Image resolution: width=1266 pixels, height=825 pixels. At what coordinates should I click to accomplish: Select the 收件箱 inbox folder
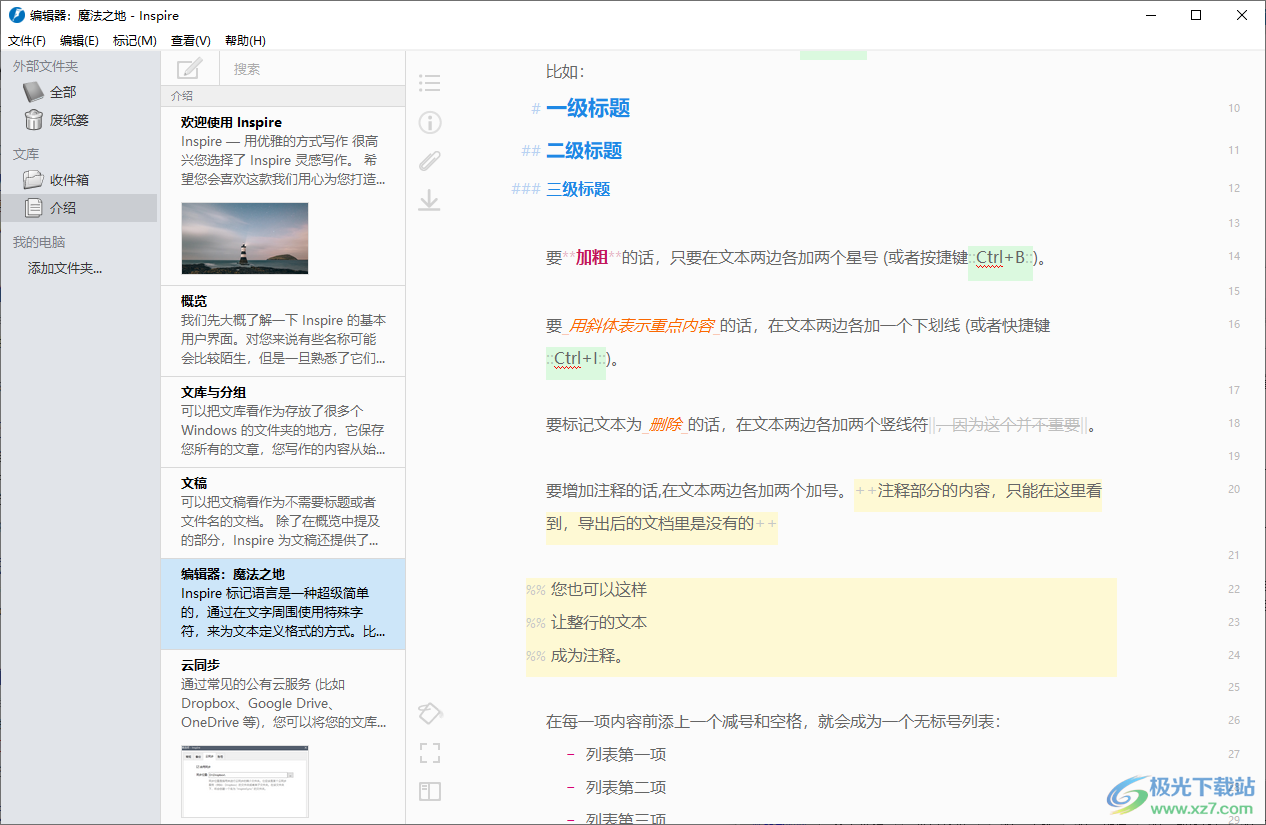(69, 180)
